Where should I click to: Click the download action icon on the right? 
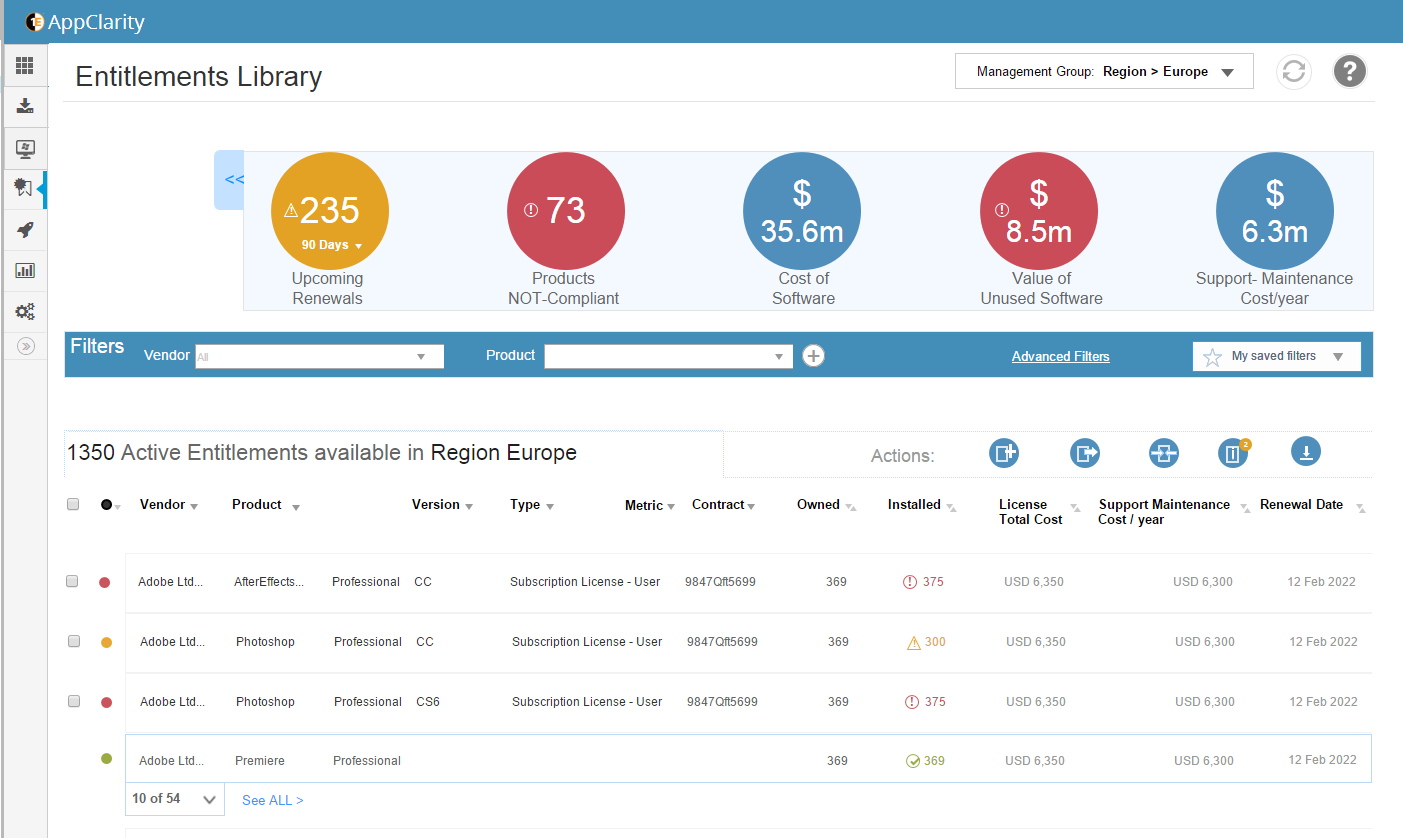(1306, 453)
